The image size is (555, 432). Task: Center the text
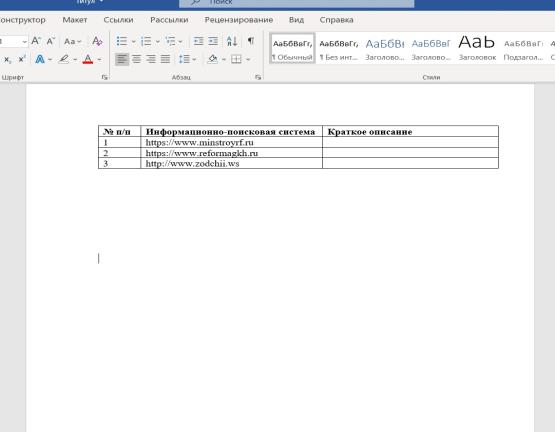pos(137,59)
